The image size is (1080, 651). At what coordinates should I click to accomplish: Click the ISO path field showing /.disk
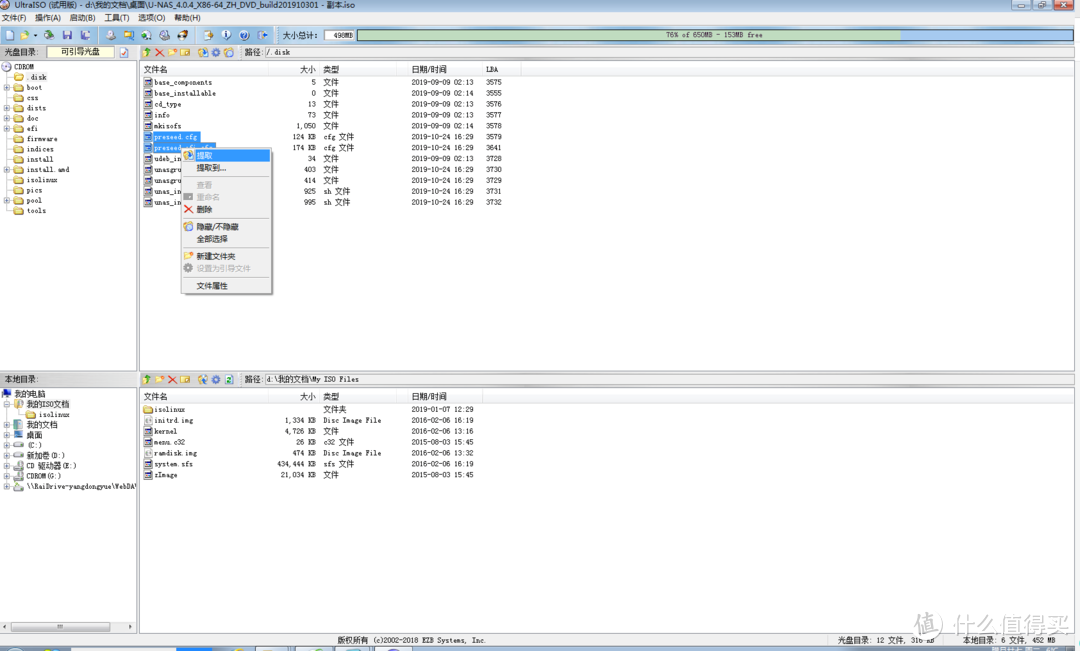point(668,52)
